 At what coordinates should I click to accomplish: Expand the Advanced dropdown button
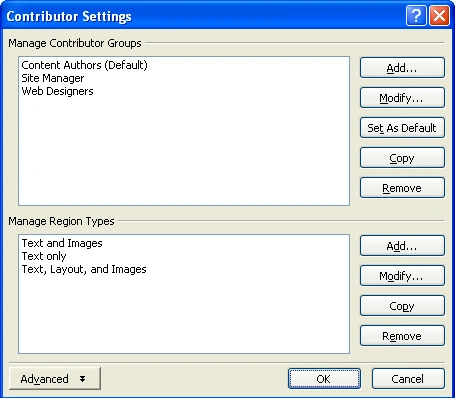tap(55, 379)
